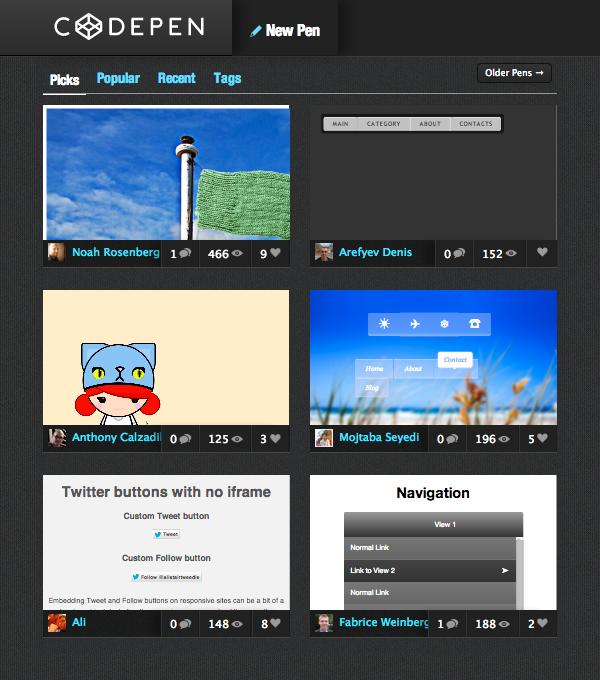This screenshot has width=600, height=680.
Task: Open the cartoon cat pen thumbnail
Action: [166, 358]
